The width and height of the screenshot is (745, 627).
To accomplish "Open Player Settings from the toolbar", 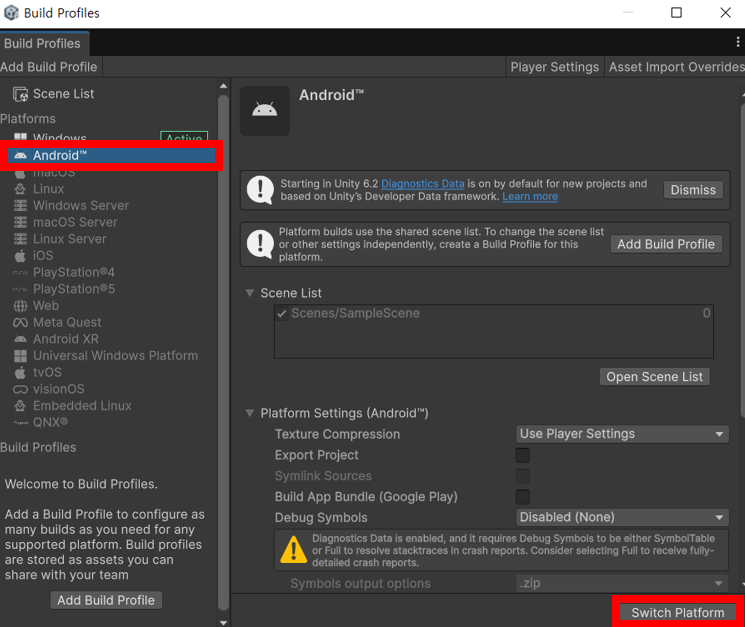I will pyautogui.click(x=554, y=67).
